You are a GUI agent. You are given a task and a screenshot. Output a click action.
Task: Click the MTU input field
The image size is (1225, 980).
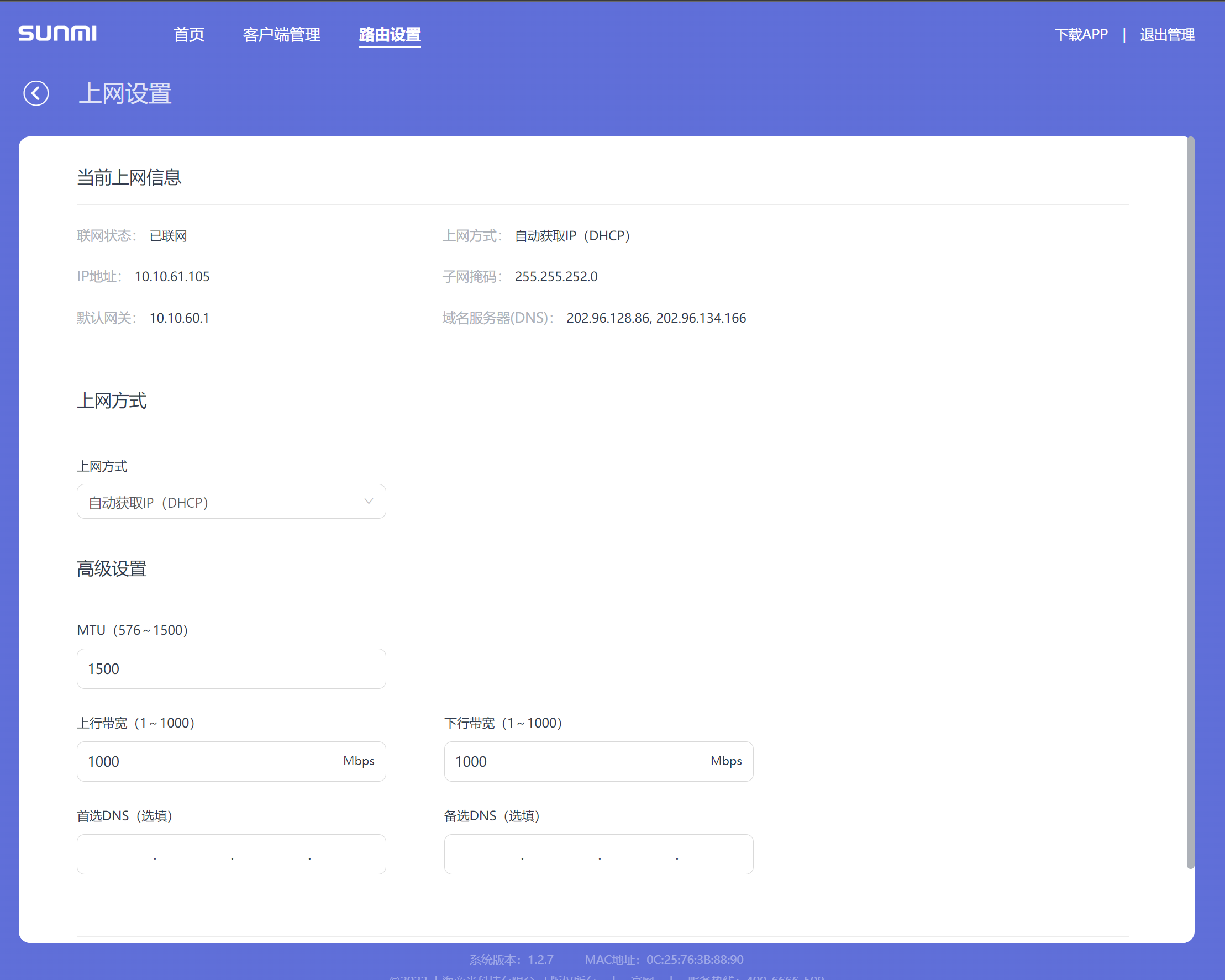pos(232,668)
